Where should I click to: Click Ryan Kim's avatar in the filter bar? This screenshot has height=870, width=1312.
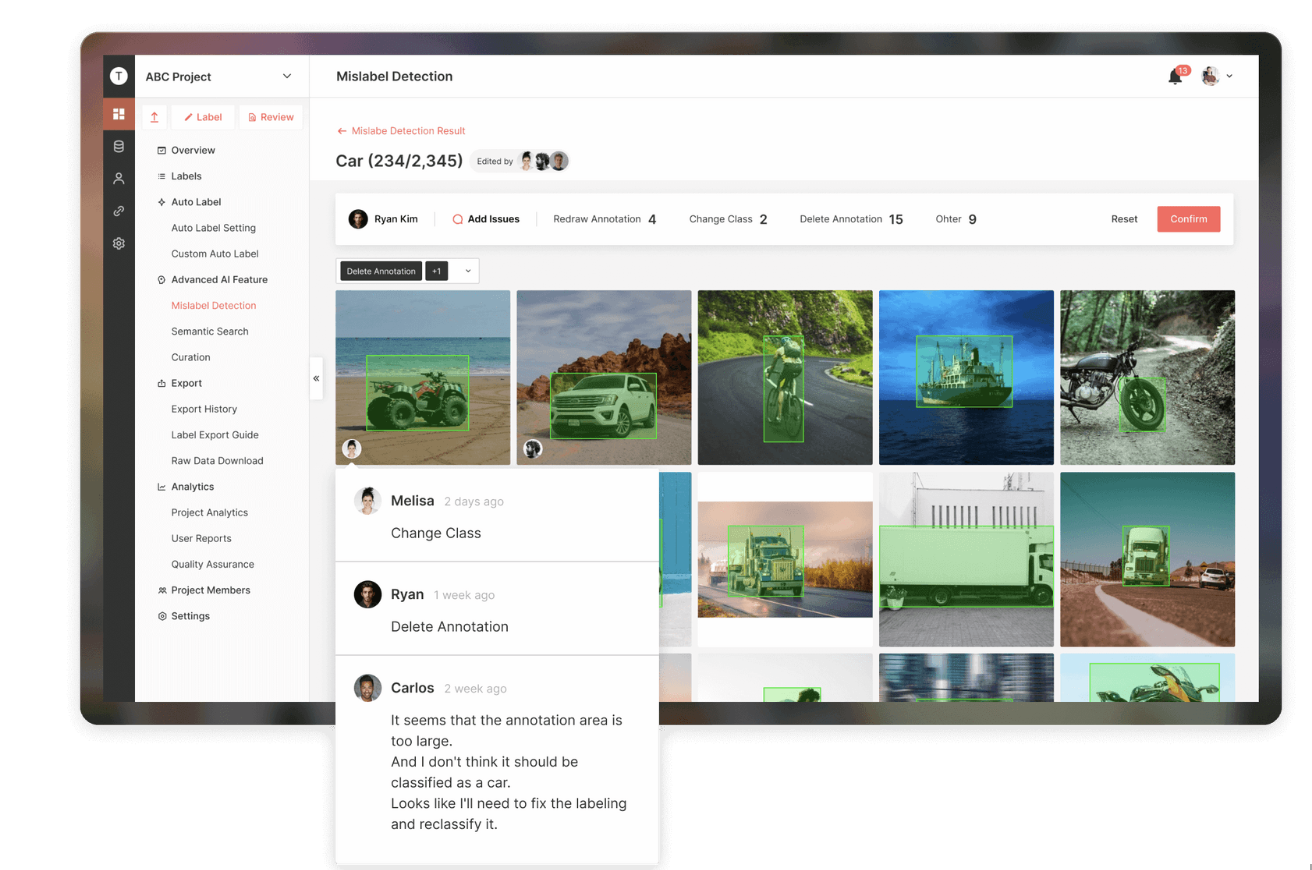tap(358, 219)
